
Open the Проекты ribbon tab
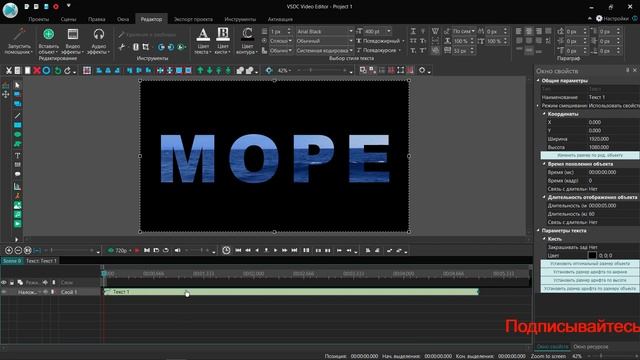[39, 19]
